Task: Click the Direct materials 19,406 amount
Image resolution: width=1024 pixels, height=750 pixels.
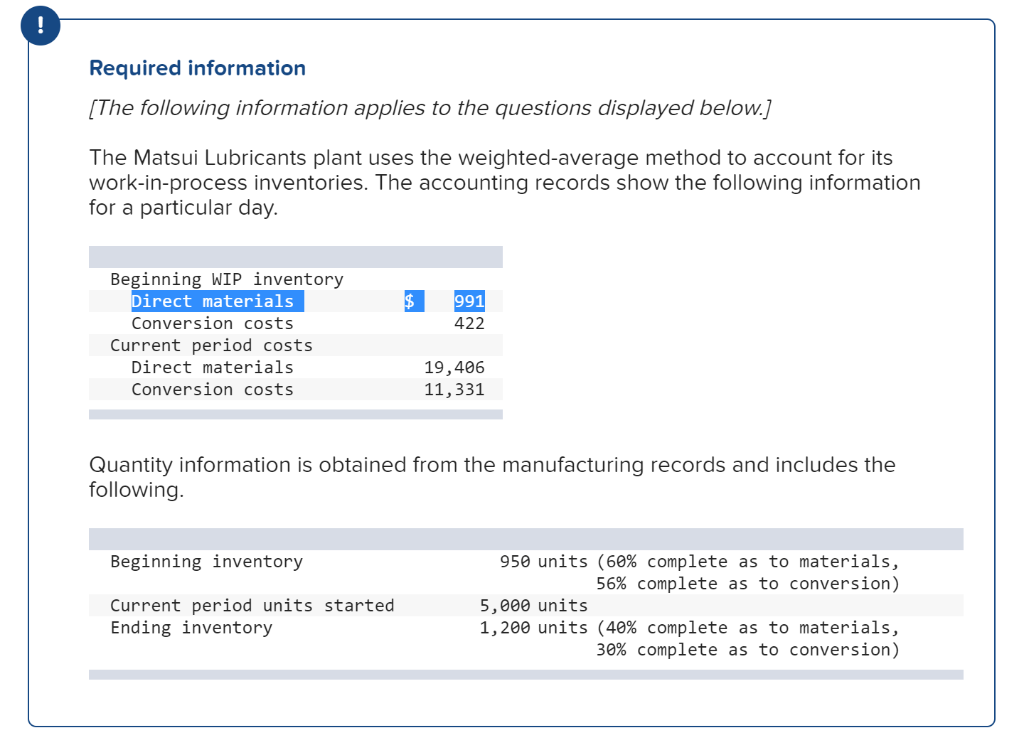Action: 453,367
